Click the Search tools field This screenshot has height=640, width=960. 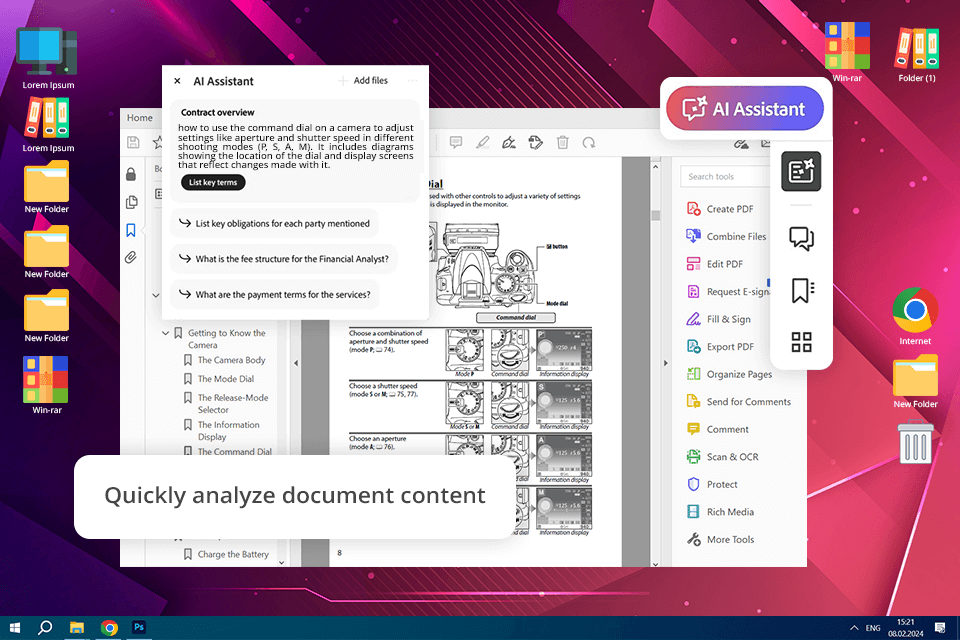click(725, 176)
